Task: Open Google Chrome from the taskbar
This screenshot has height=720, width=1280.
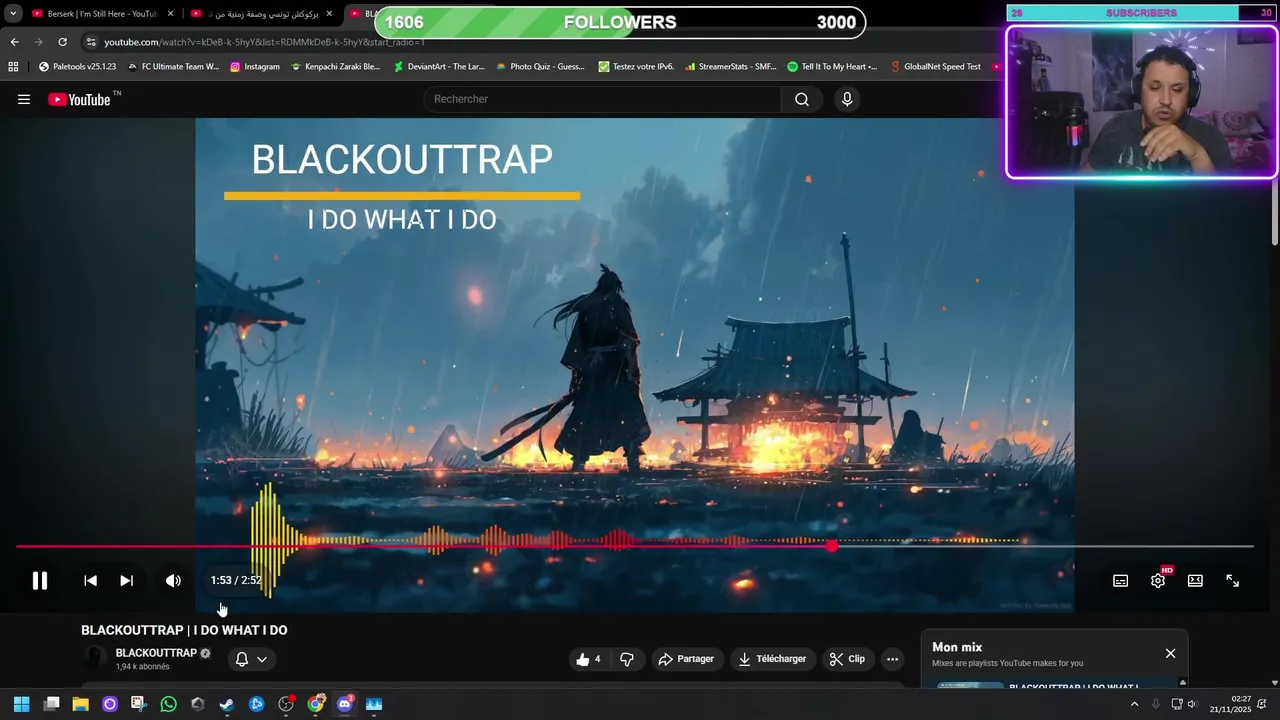Action: pos(315,704)
